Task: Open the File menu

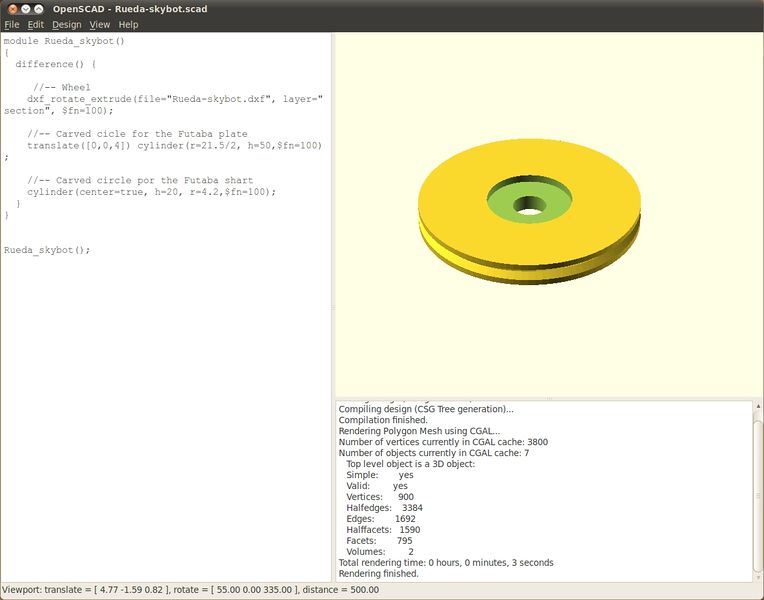Action: (12, 24)
